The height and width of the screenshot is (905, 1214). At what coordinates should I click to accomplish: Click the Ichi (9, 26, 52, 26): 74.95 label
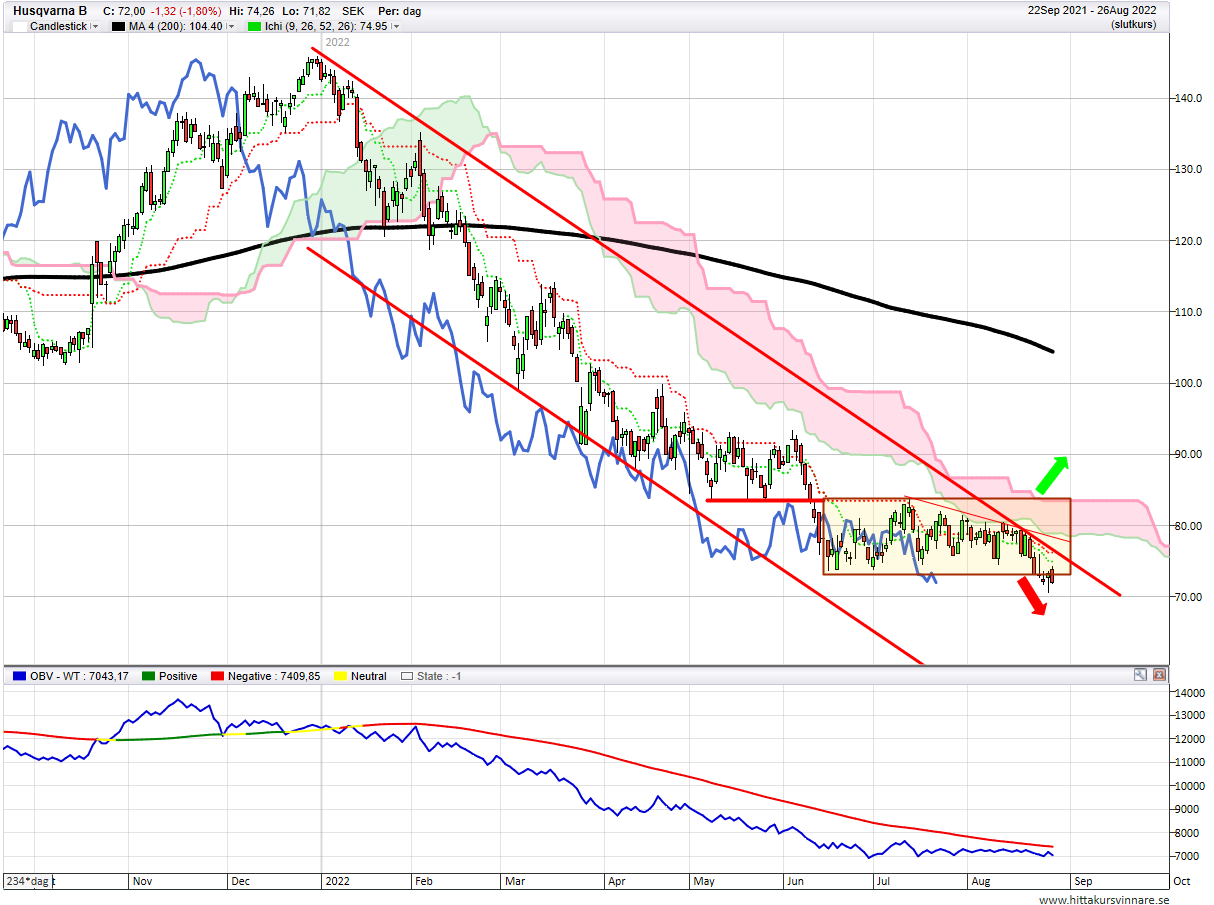[327, 26]
